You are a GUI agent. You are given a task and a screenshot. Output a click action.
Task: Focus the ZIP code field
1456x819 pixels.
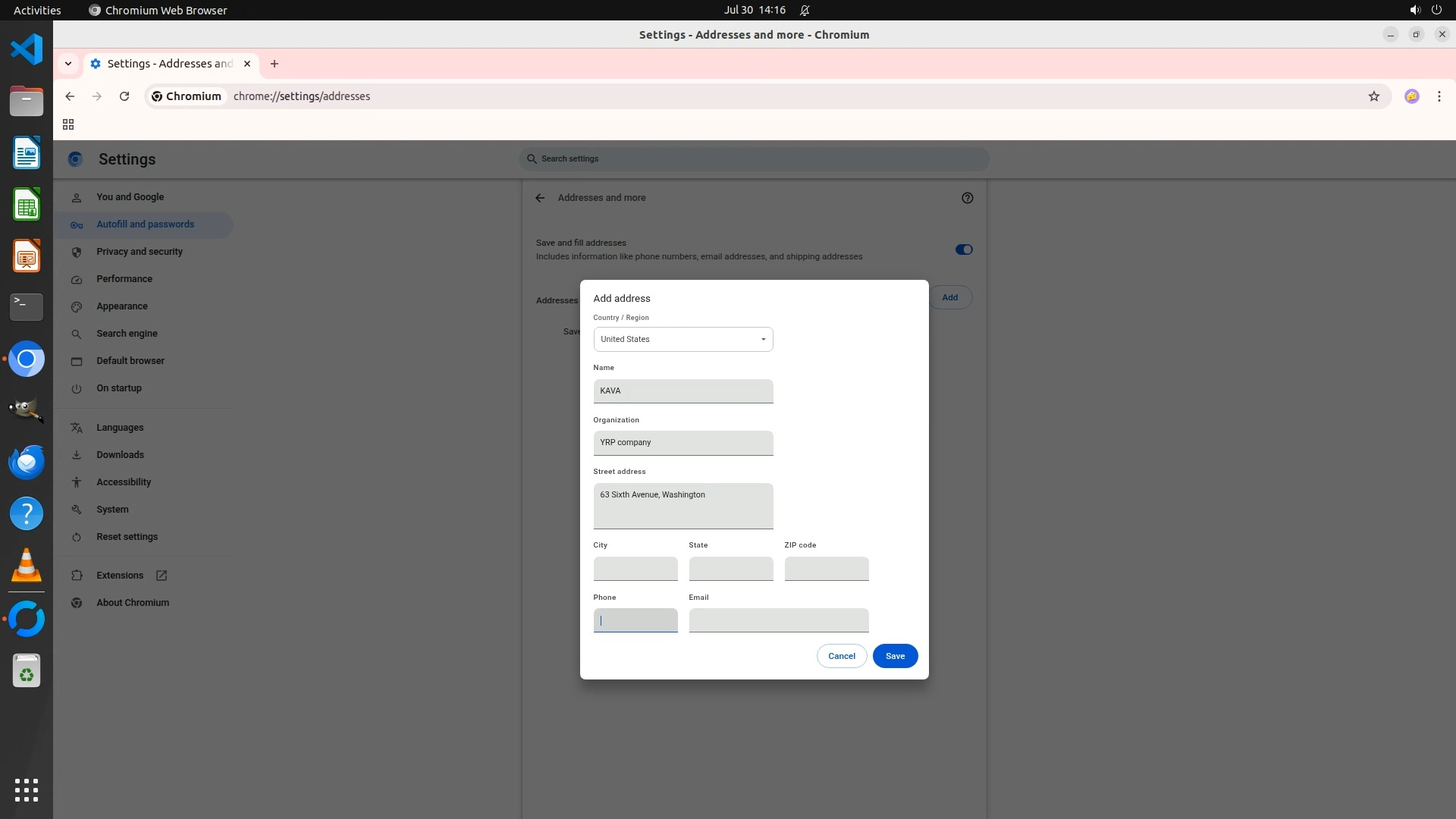[826, 569]
